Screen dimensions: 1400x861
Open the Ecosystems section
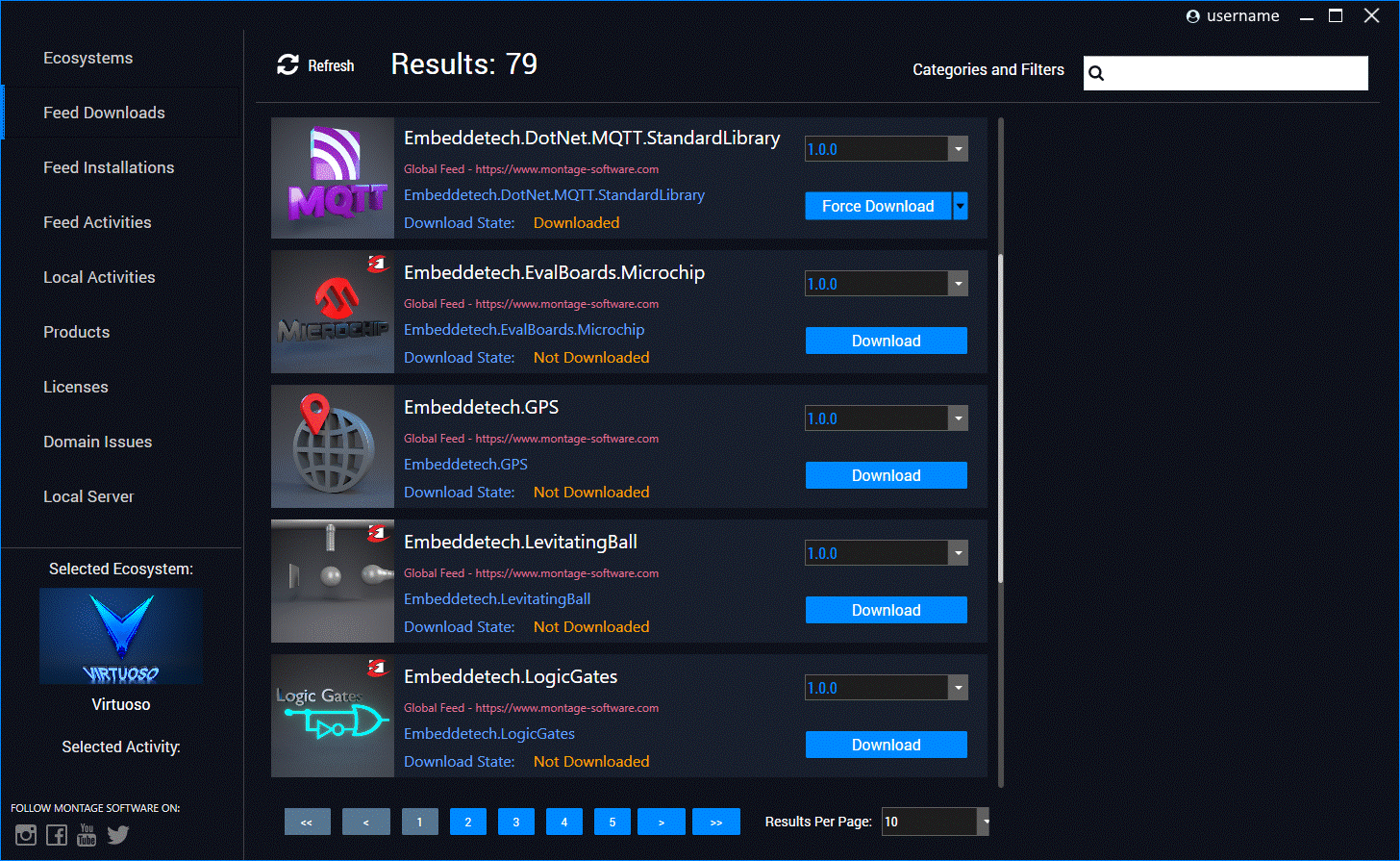point(88,58)
